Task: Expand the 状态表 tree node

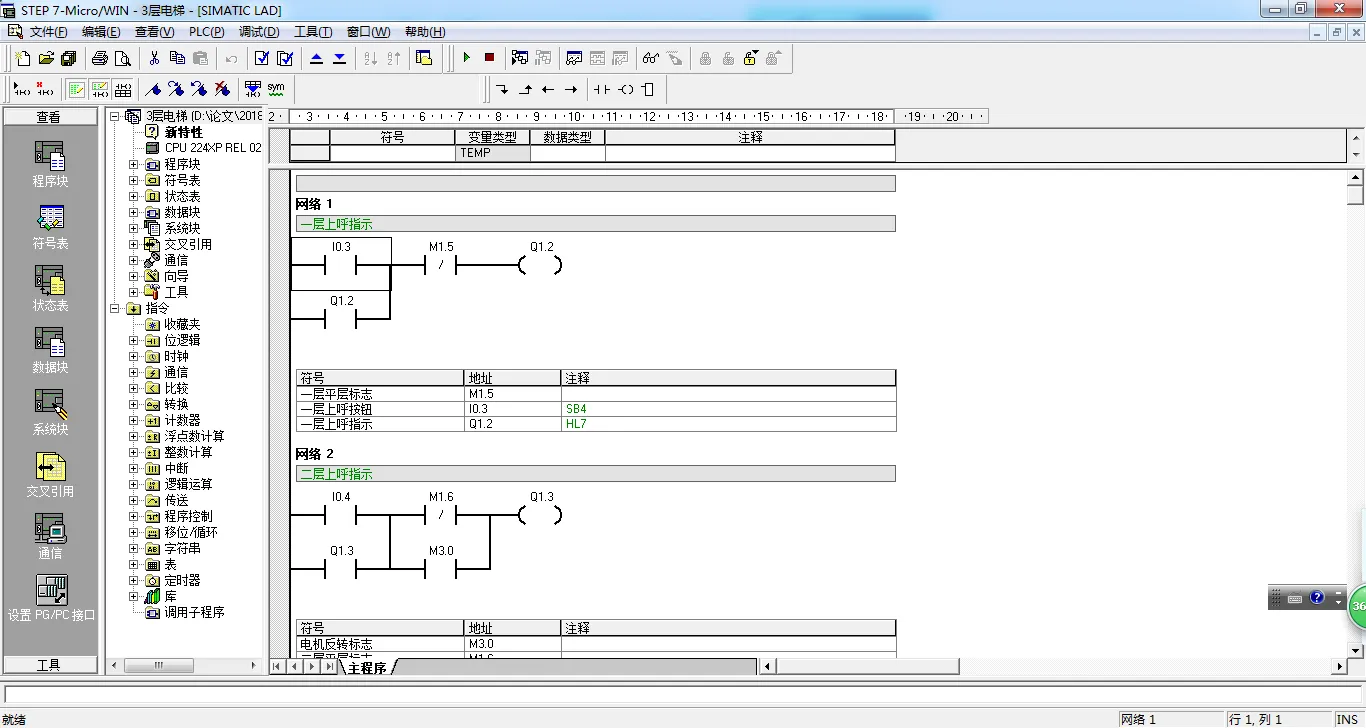Action: point(134,196)
